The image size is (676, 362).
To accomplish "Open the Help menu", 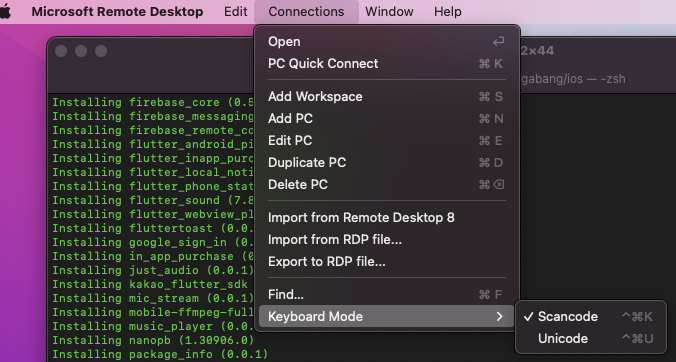I will [448, 12].
